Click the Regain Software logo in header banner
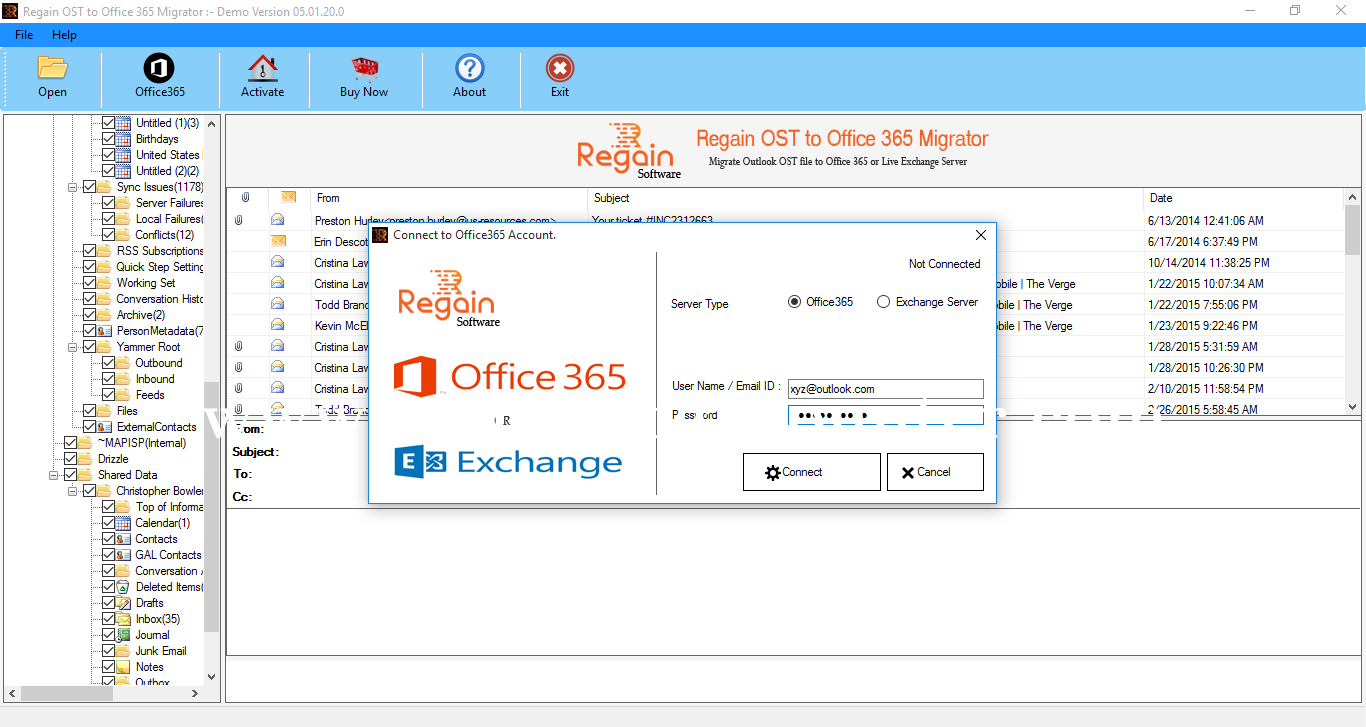Viewport: 1366px width, 727px height. (629, 151)
